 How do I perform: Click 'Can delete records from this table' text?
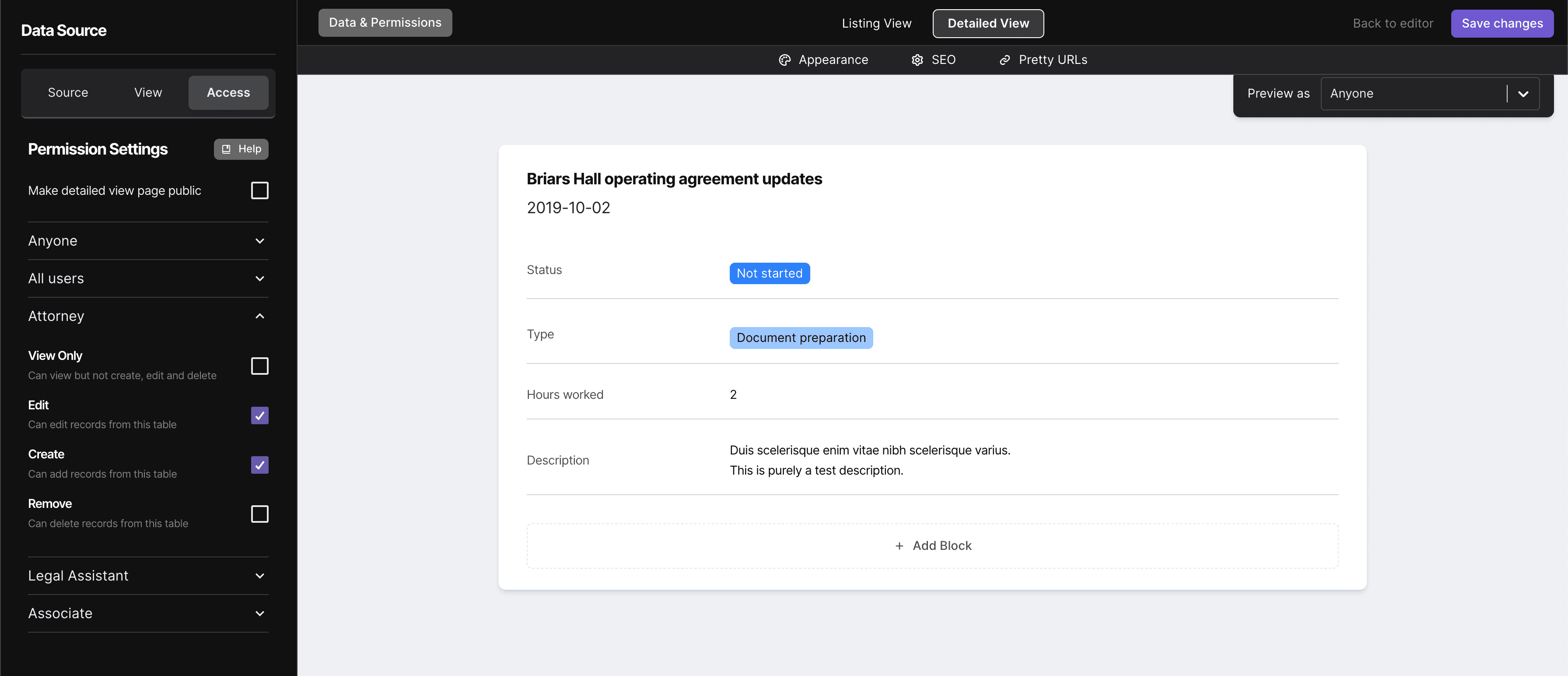tap(108, 524)
